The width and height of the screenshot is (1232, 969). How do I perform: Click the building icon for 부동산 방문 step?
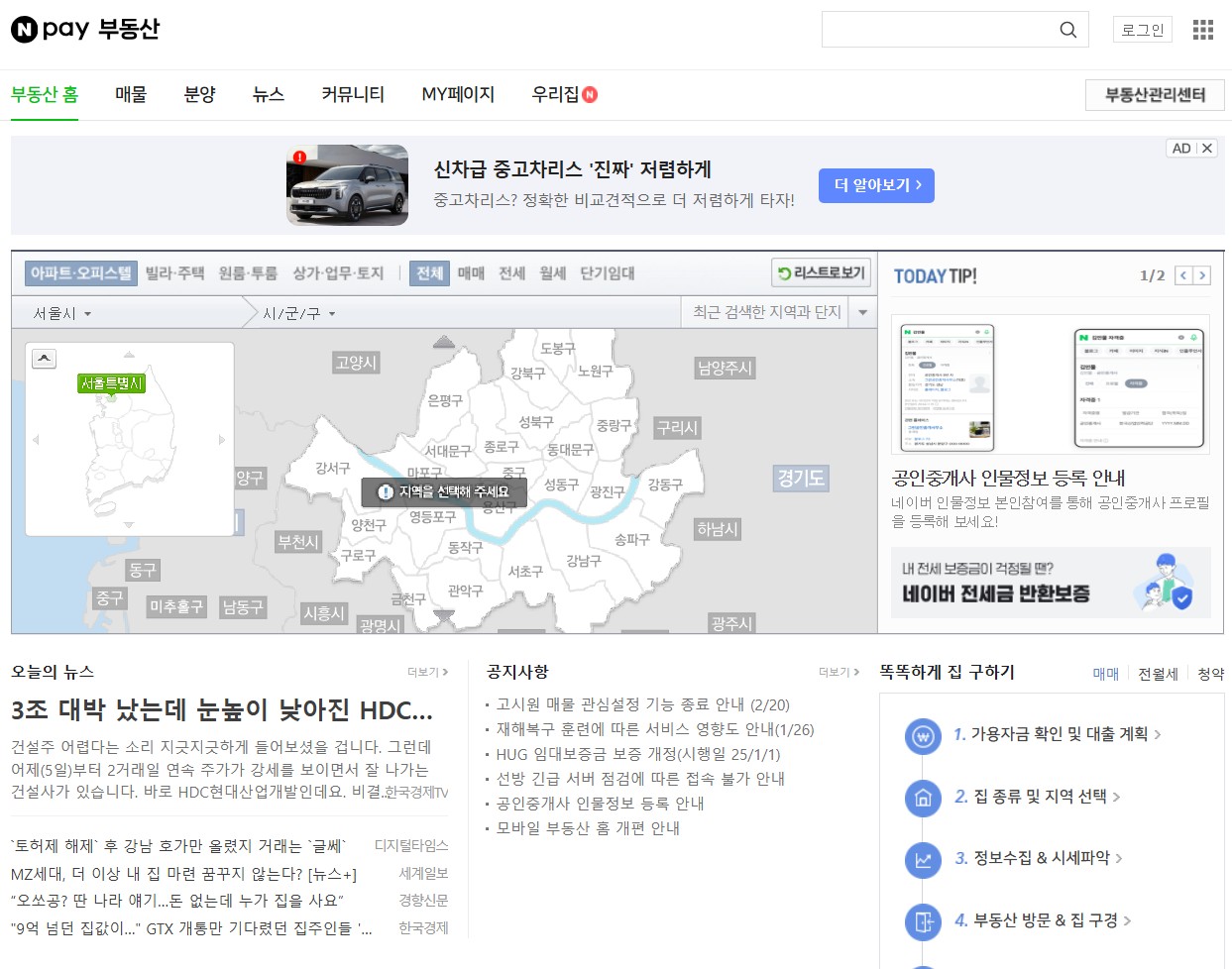(x=923, y=919)
